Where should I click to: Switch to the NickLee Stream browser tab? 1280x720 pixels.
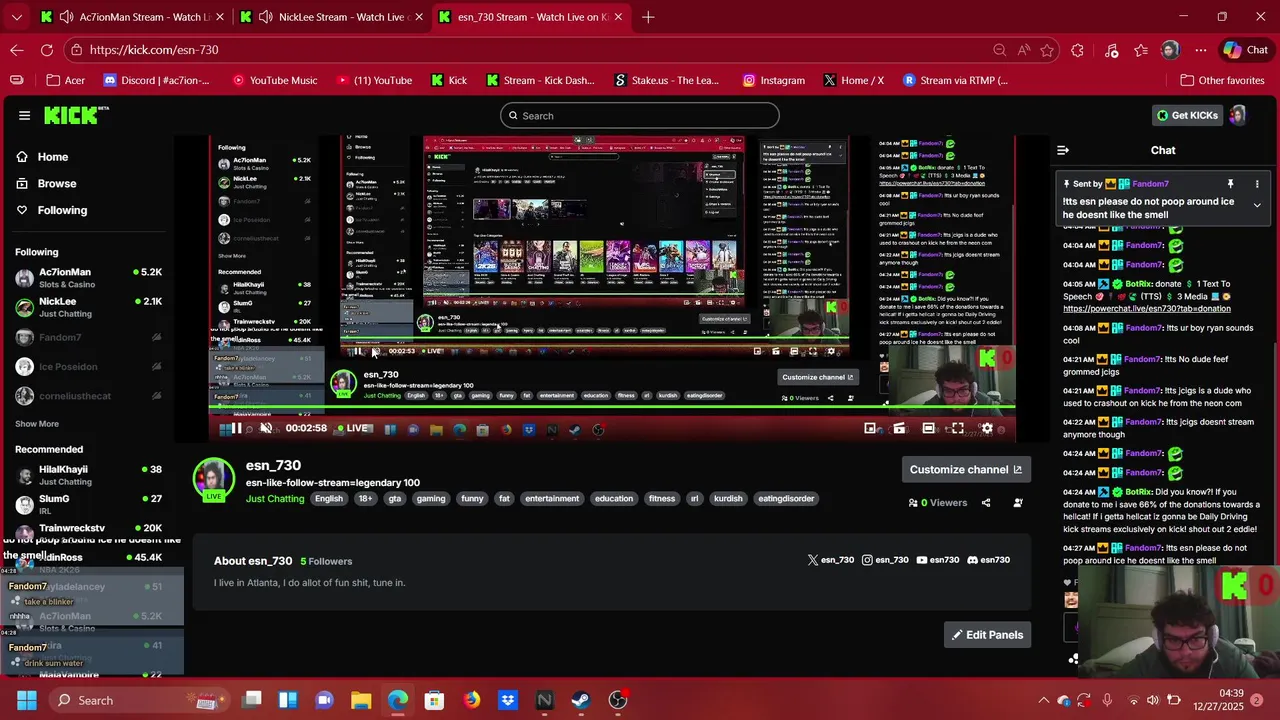(330, 17)
